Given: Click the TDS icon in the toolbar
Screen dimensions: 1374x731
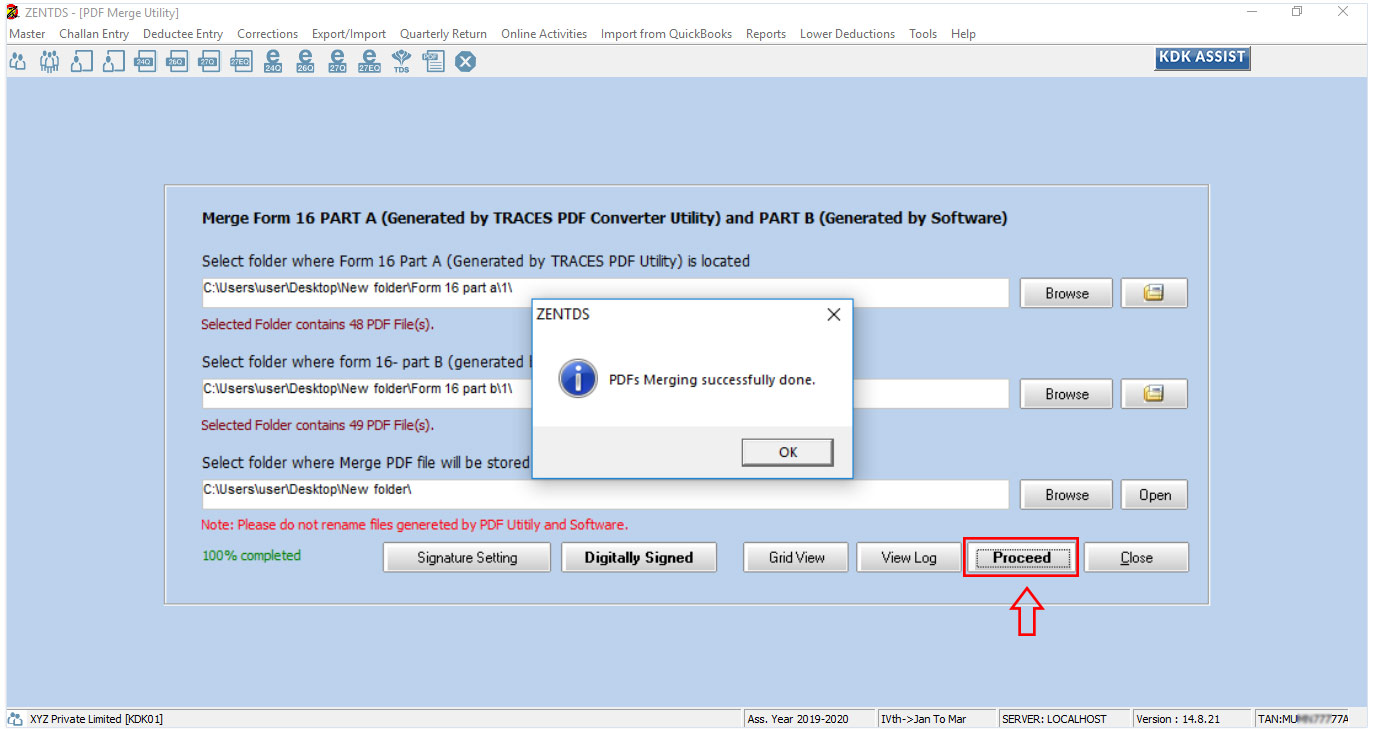Looking at the screenshot, I should (401, 62).
